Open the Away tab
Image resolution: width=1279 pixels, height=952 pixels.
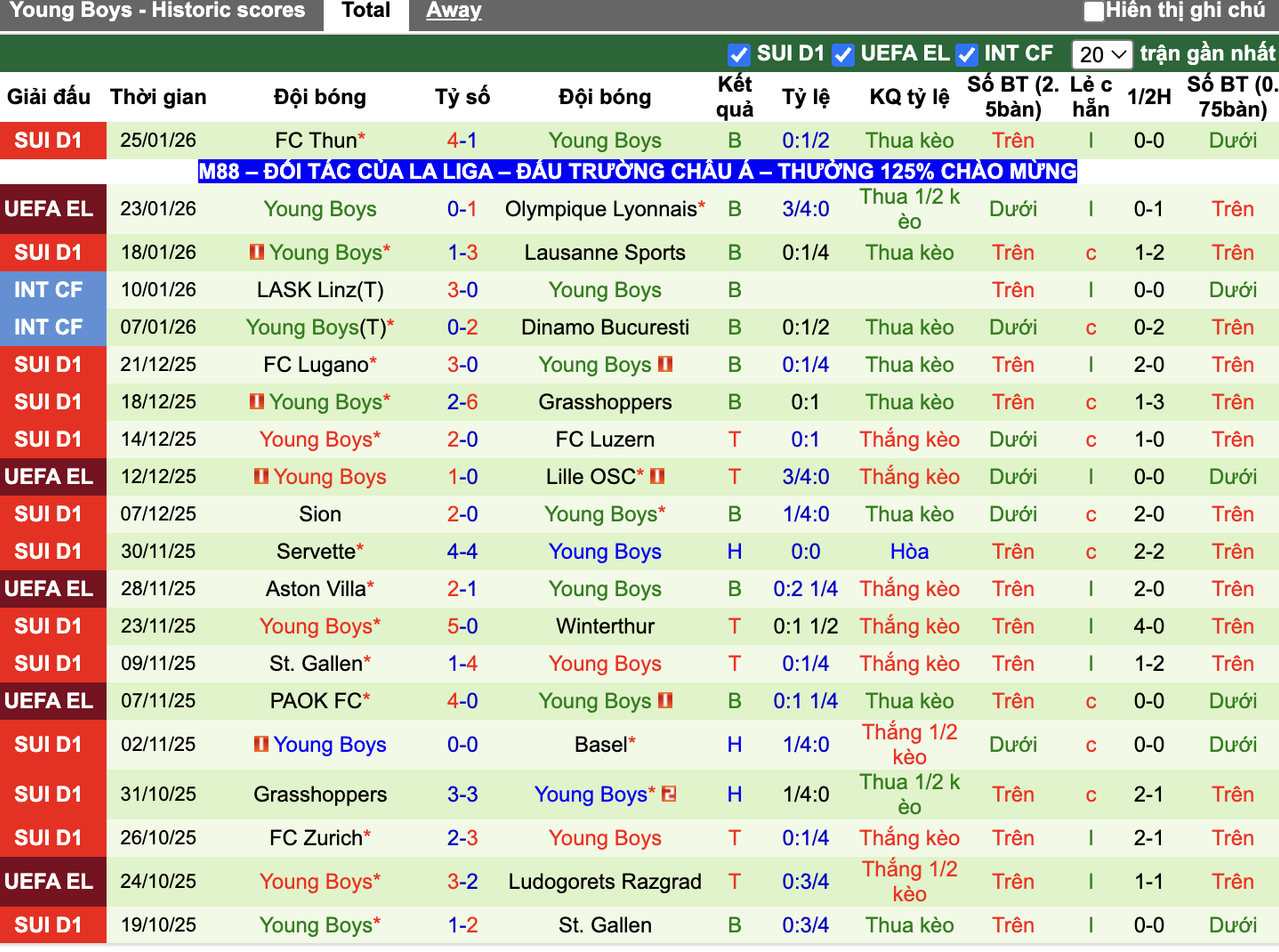pos(453,12)
